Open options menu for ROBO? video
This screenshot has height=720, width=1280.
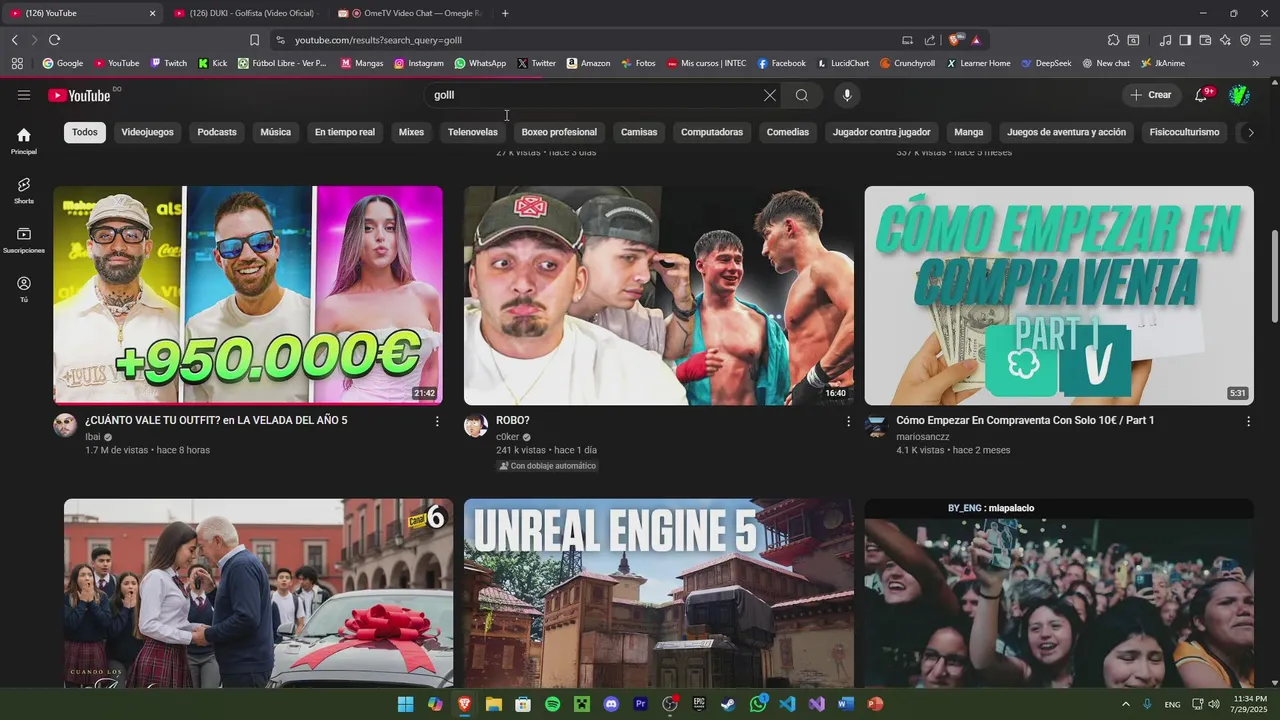tap(848, 422)
